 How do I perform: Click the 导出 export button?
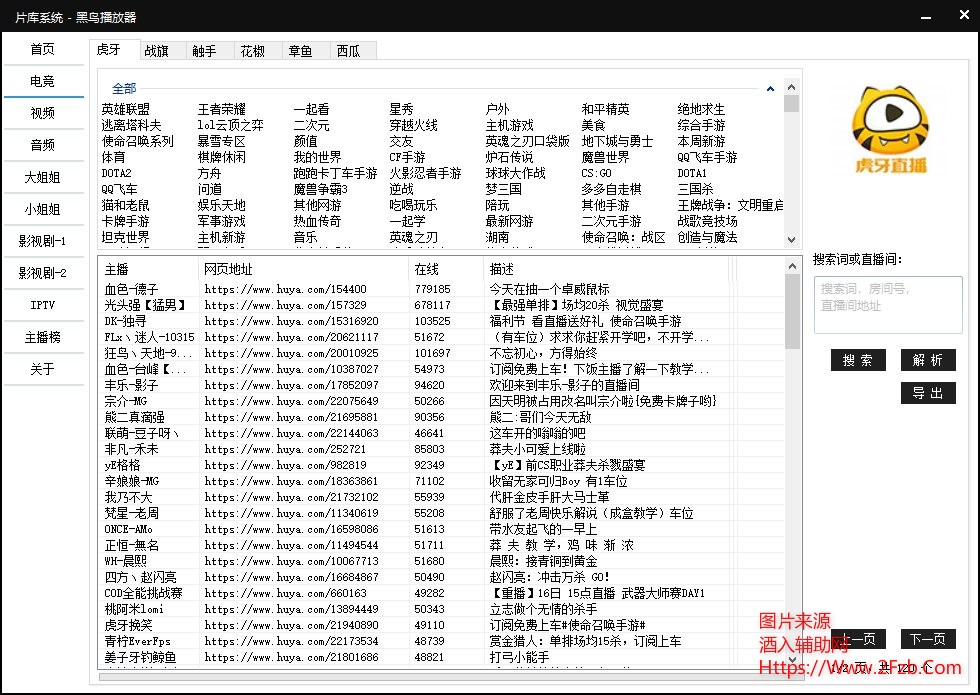[927, 393]
